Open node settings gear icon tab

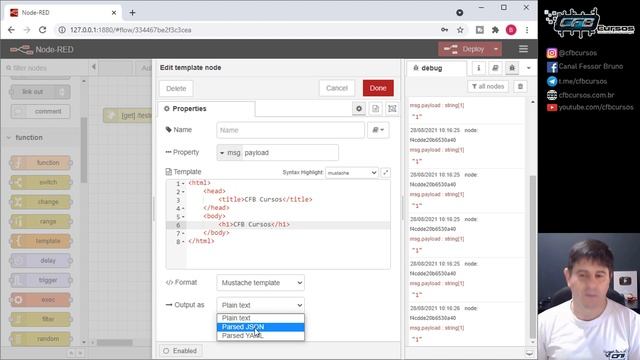pos(359,109)
